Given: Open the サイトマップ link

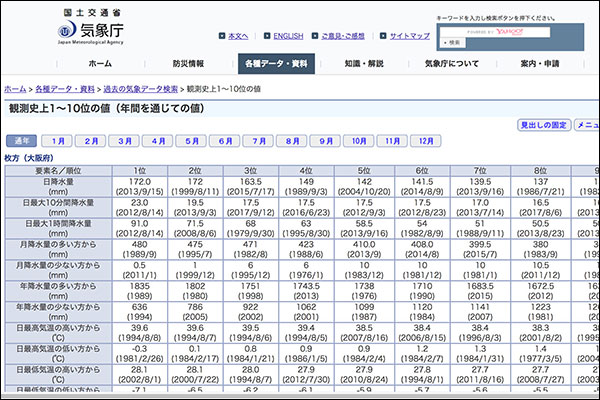Looking at the screenshot, I should coord(410,36).
